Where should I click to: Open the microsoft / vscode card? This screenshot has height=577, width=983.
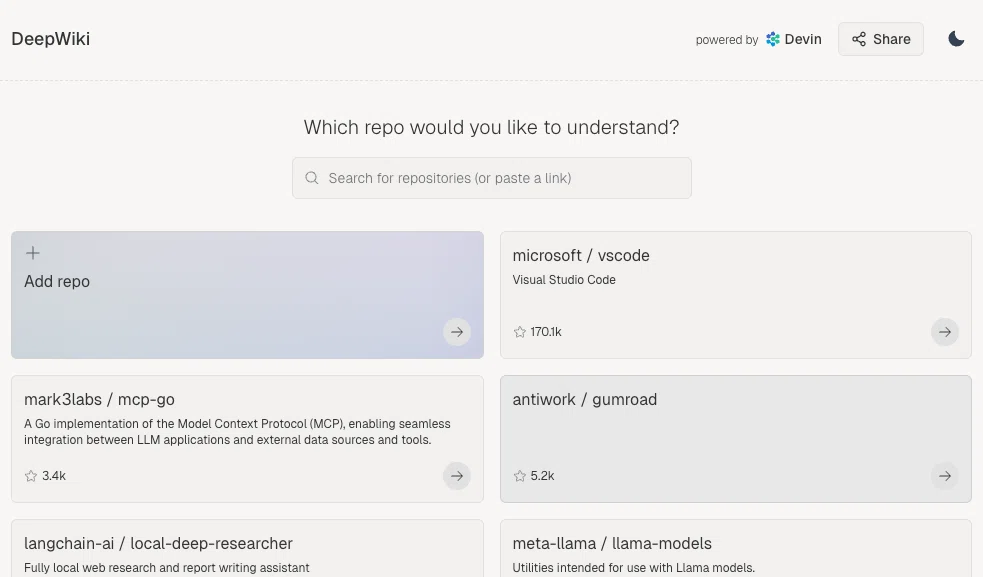(x=735, y=295)
